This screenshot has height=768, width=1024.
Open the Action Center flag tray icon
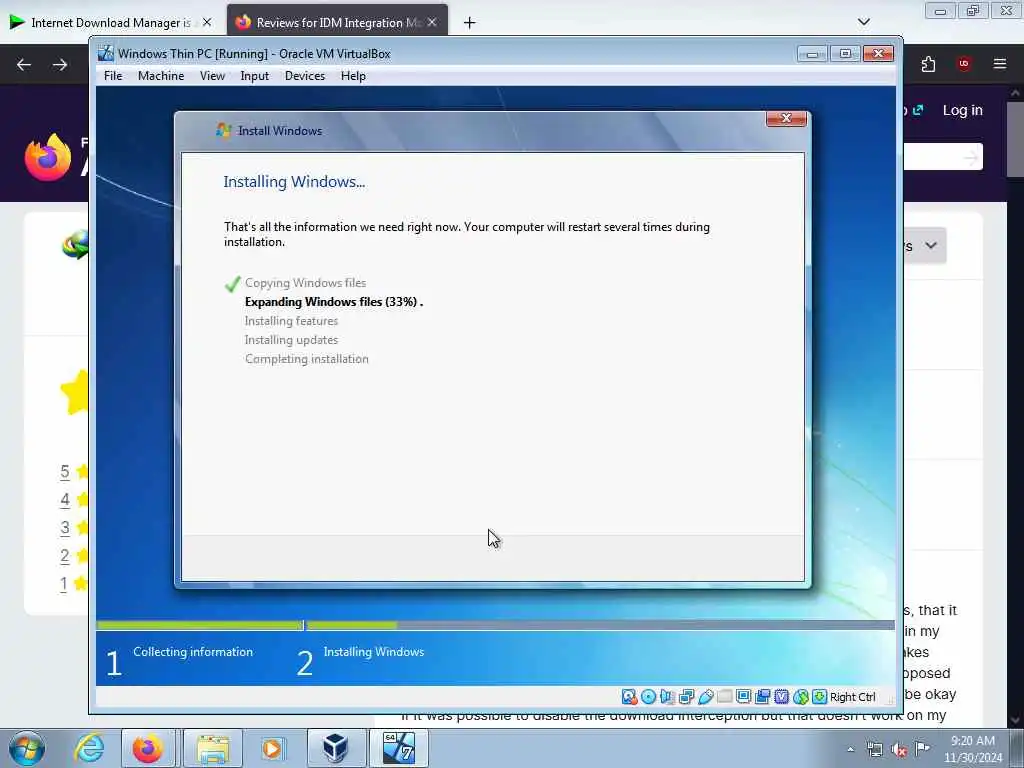click(922, 748)
